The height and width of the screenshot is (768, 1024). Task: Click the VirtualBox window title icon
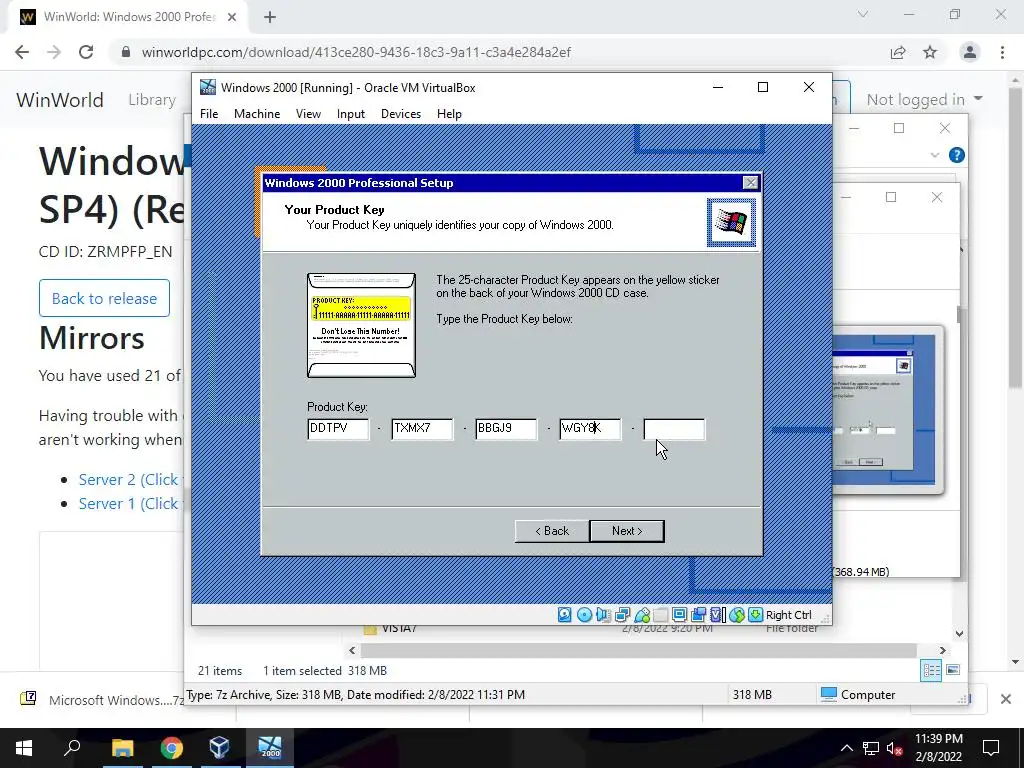coord(208,88)
